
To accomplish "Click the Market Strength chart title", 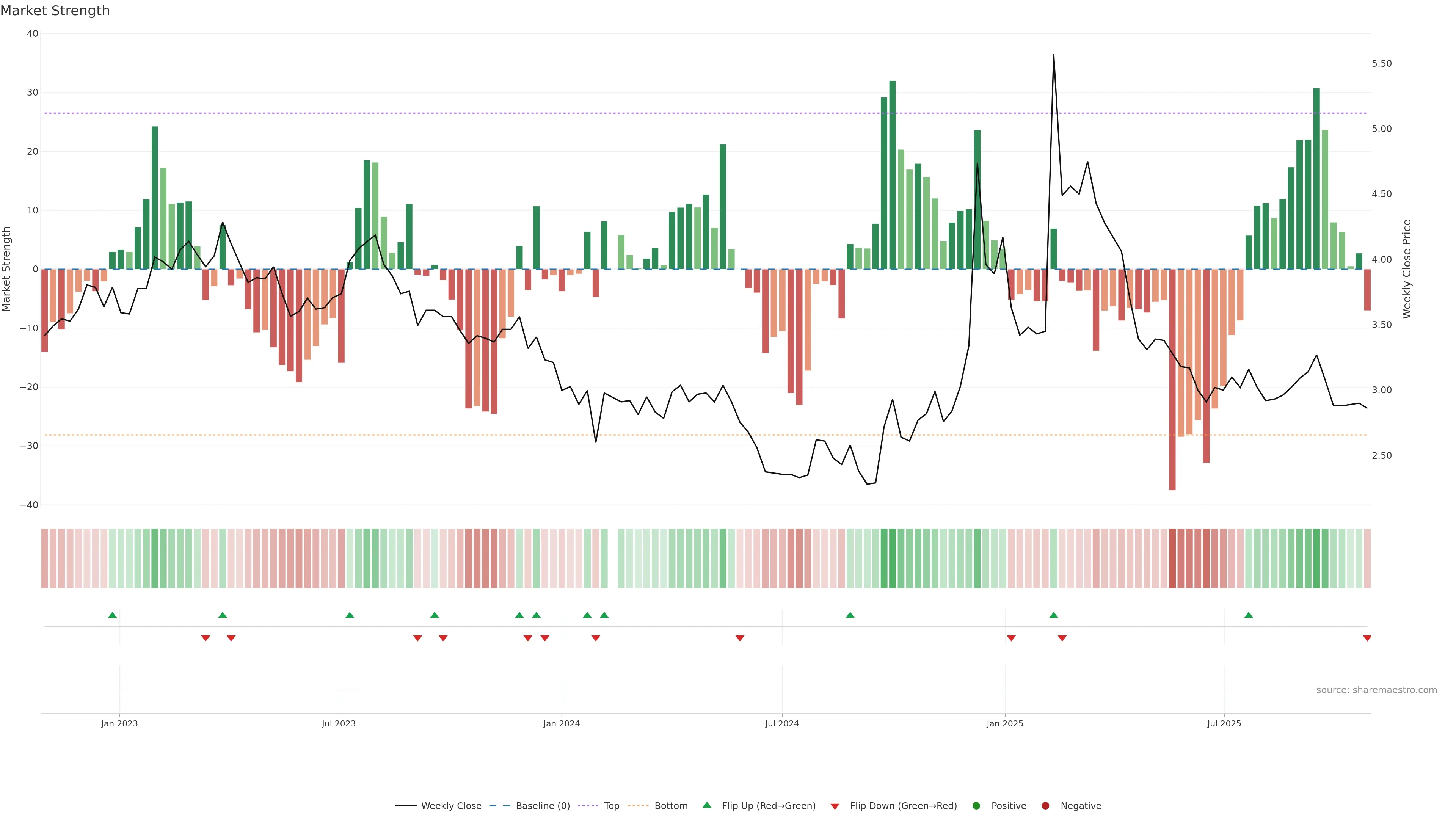I will (x=55, y=11).
